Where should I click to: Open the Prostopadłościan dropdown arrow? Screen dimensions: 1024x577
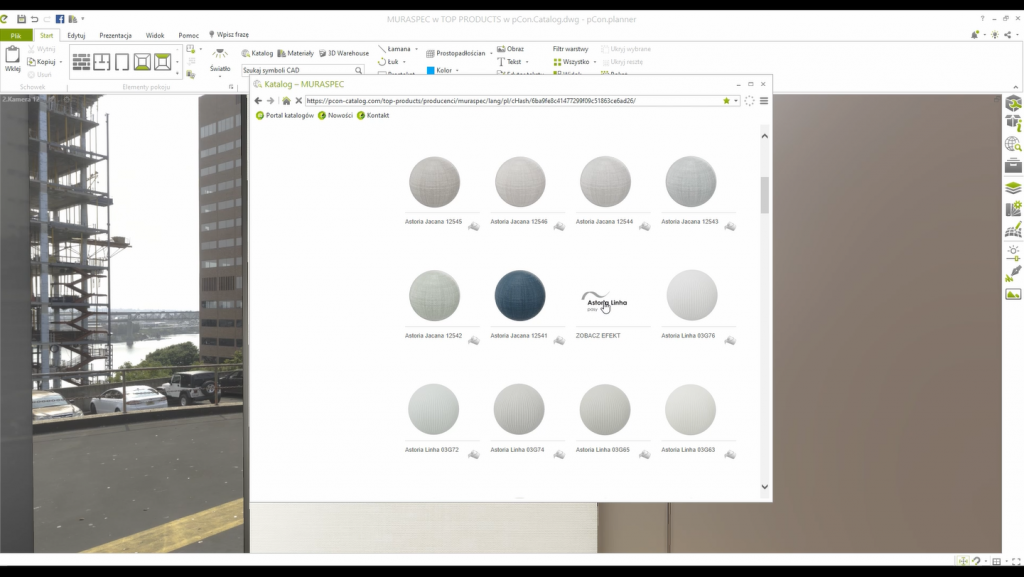[x=491, y=53]
